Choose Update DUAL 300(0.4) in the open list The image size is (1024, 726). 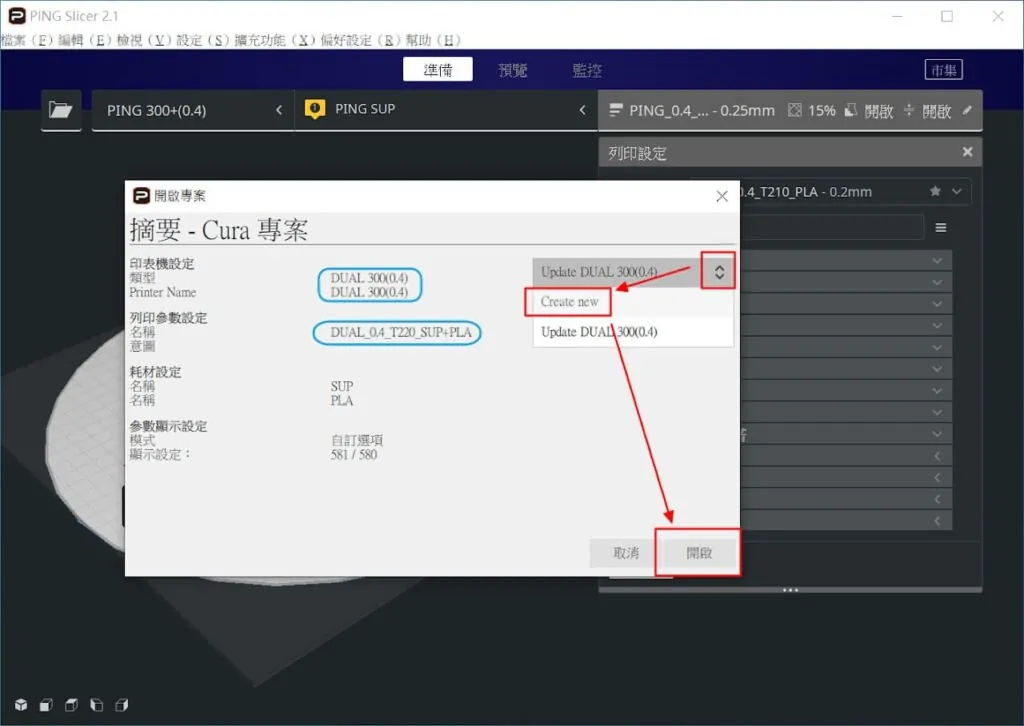coord(633,332)
